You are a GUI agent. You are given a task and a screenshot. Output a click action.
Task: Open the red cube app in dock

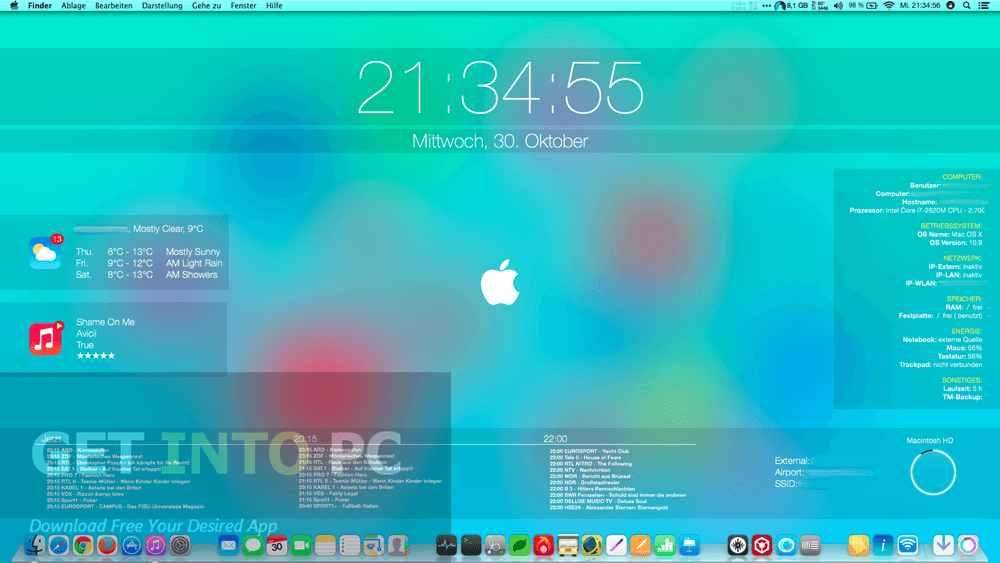click(x=761, y=545)
